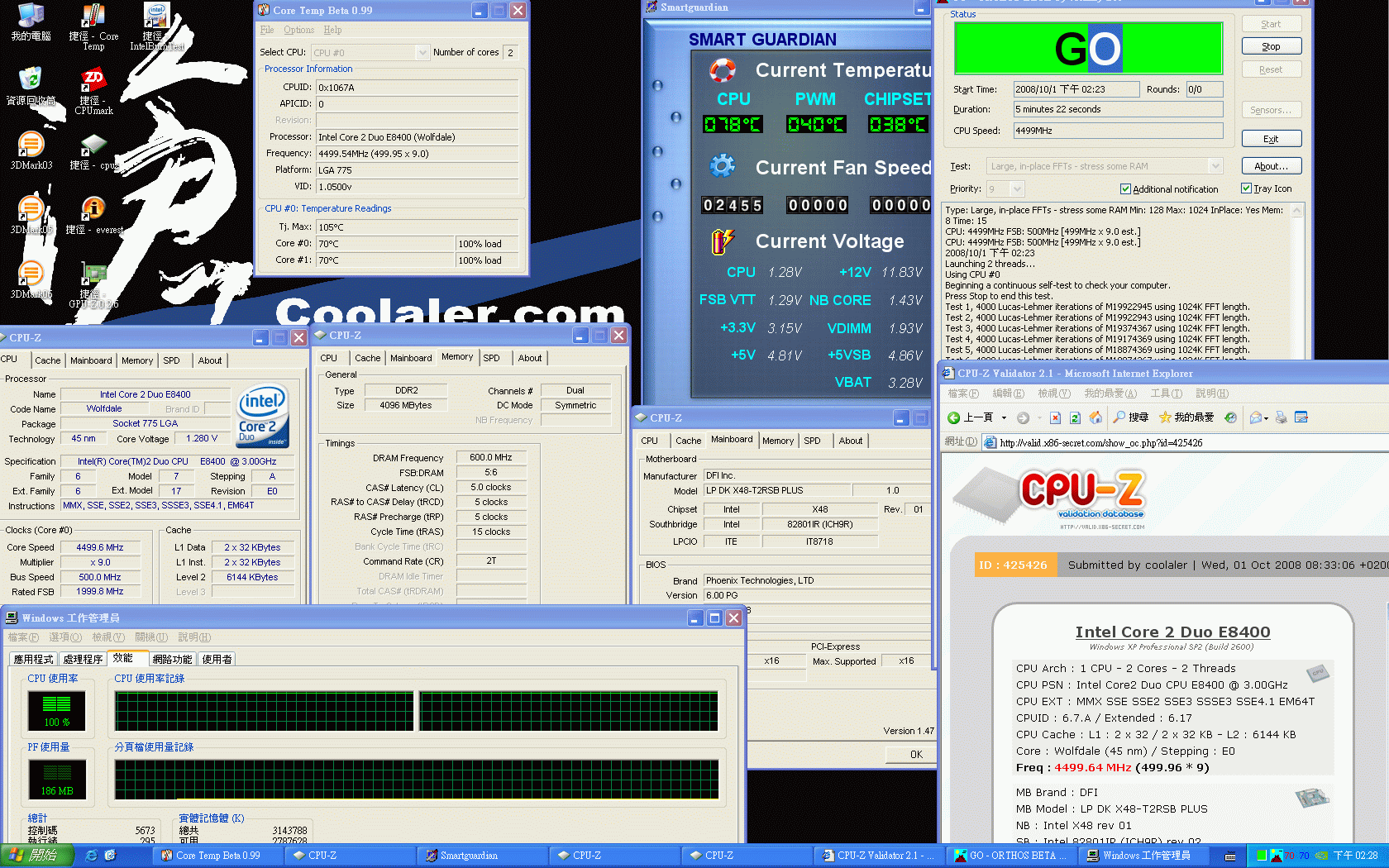Viewport: 1389px width, 868px height.
Task: Select the processes tab 處理程序 in Task Manager
Action: 83,659
